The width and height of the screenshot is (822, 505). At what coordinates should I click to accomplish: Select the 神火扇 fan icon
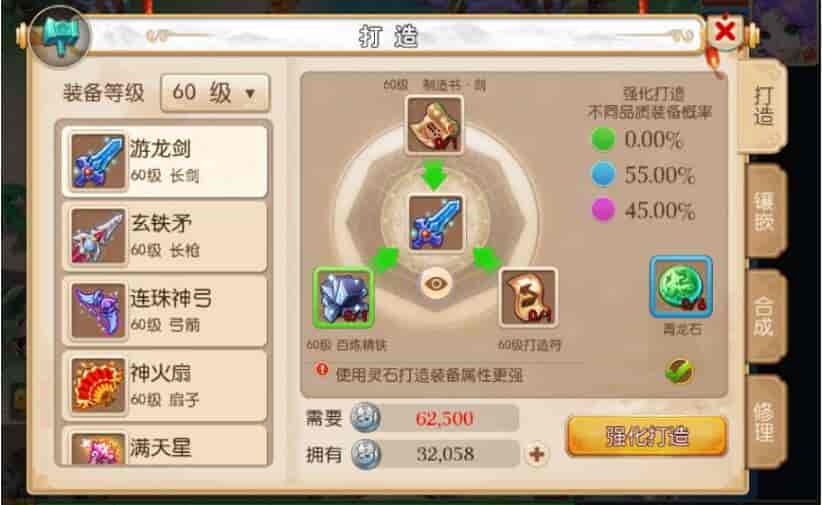click(x=99, y=386)
